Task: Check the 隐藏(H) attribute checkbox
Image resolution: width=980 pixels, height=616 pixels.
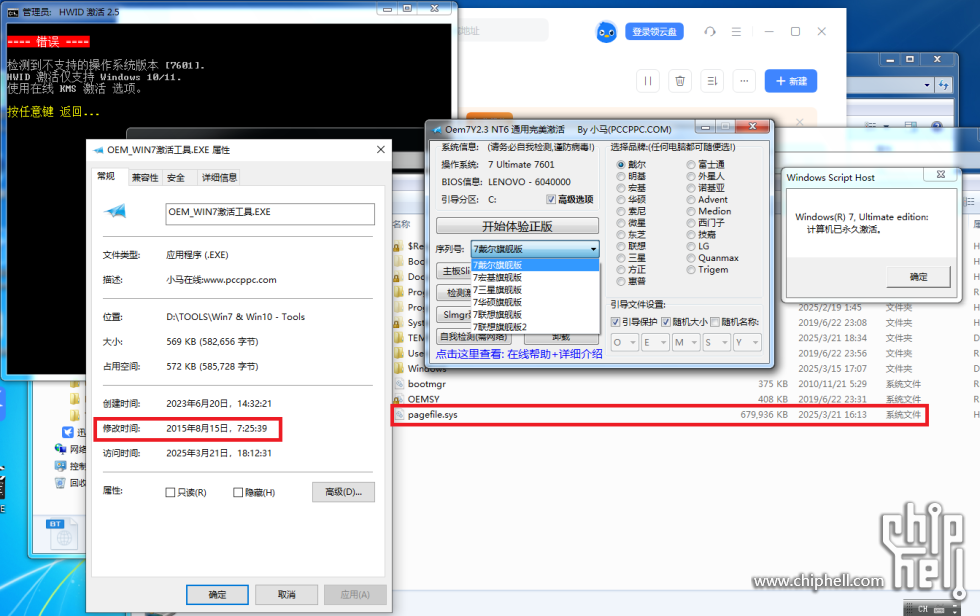Action: pyautogui.click(x=238, y=492)
